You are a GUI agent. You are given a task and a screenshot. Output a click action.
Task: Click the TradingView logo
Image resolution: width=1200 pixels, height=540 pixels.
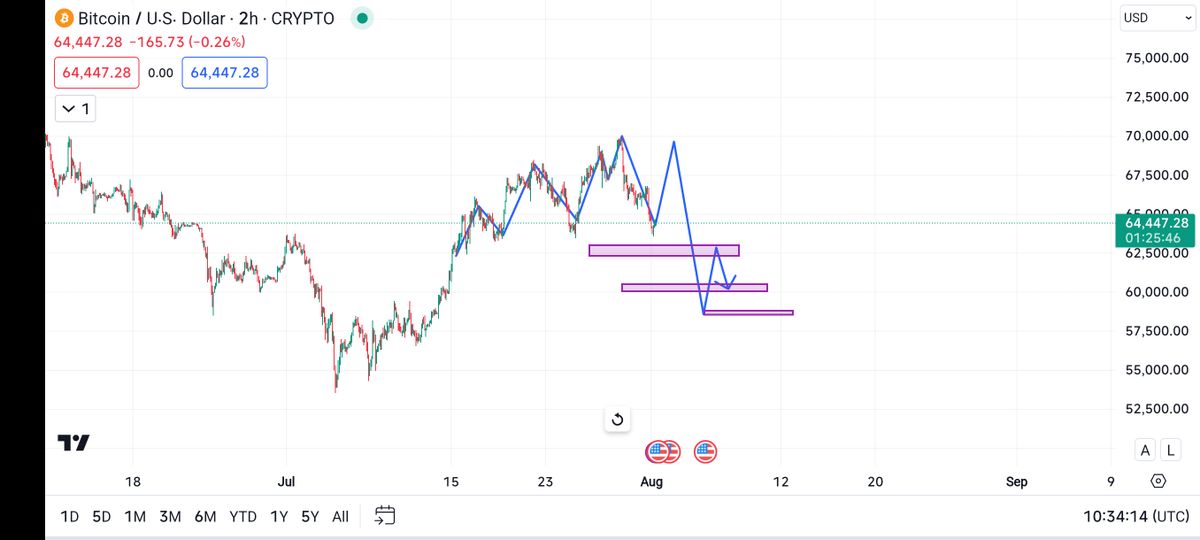(74, 443)
